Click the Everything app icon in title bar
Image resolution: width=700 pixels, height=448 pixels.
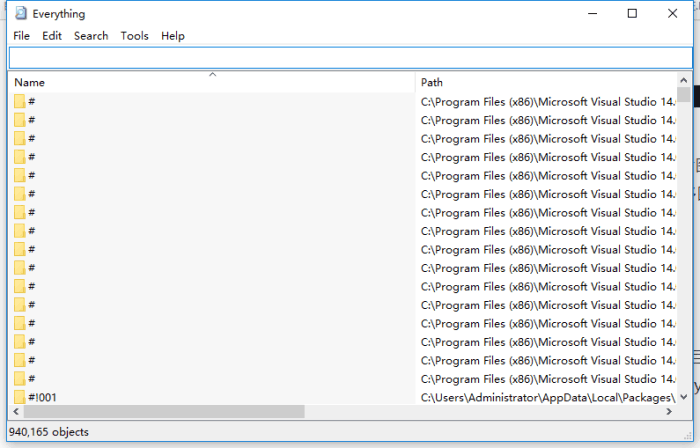tap(21, 13)
